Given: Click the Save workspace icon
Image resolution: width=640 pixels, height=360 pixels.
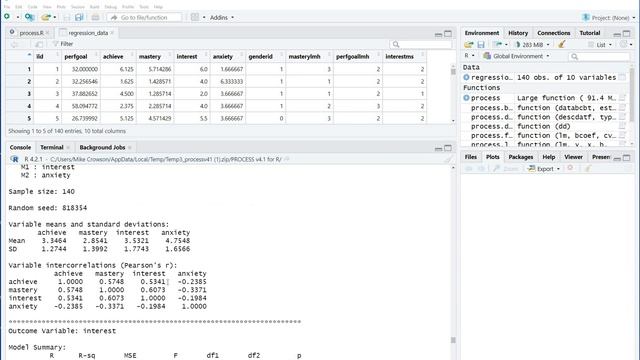Looking at the screenshot, I should (x=481, y=44).
